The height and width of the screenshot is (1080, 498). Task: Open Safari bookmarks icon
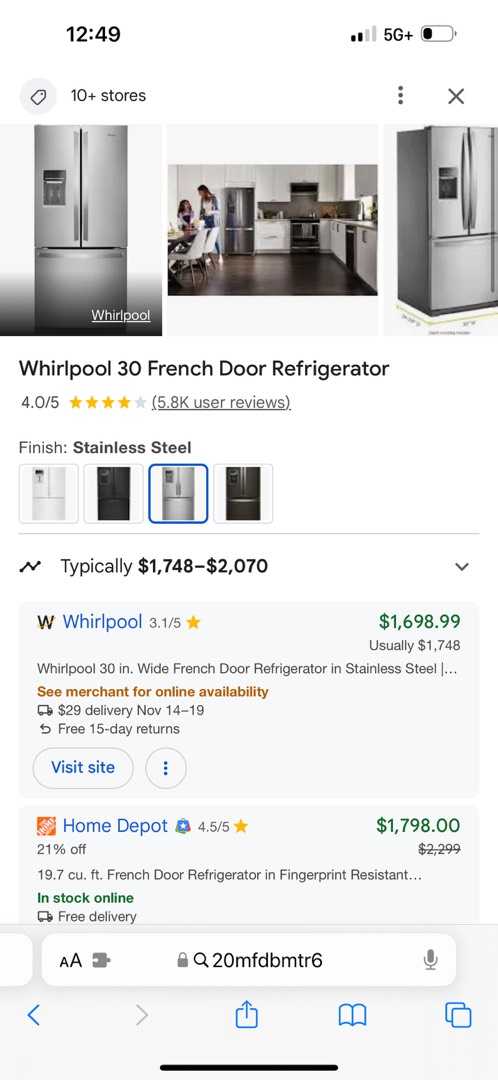point(352,1015)
